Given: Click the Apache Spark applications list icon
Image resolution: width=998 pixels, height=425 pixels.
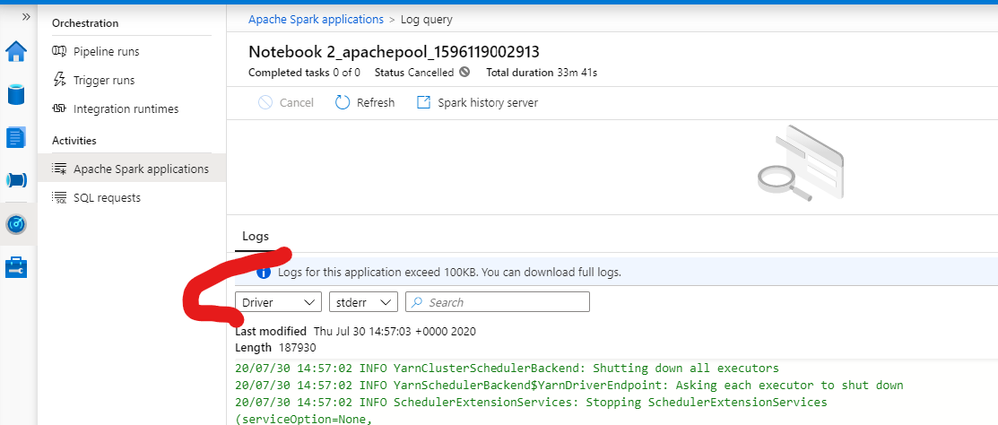Looking at the screenshot, I should [59, 169].
